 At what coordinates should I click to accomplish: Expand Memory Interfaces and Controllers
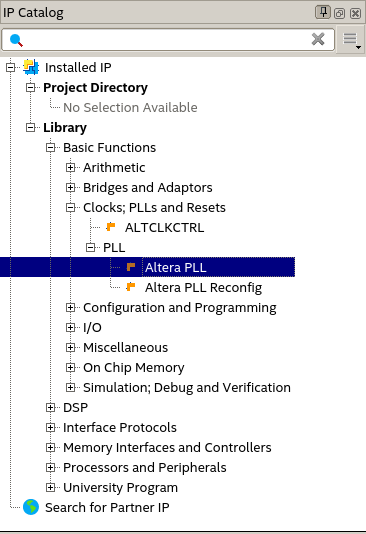(50, 447)
